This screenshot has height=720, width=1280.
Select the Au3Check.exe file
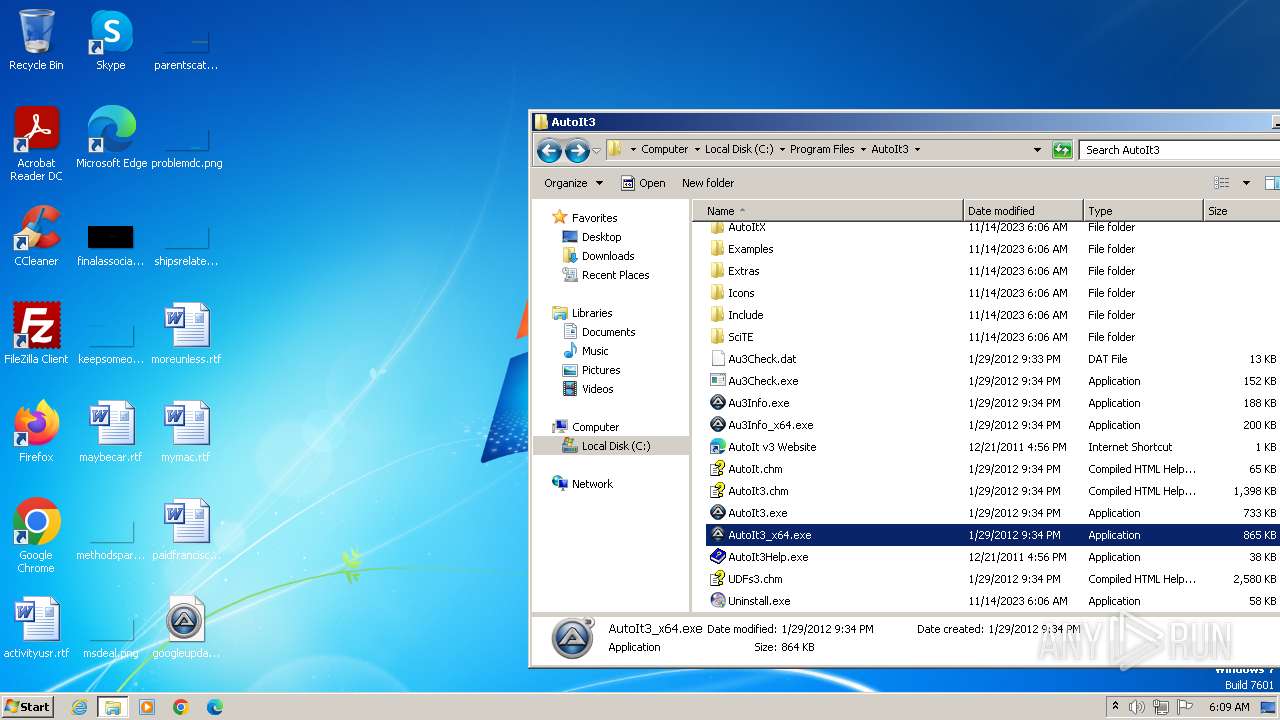tap(763, 381)
